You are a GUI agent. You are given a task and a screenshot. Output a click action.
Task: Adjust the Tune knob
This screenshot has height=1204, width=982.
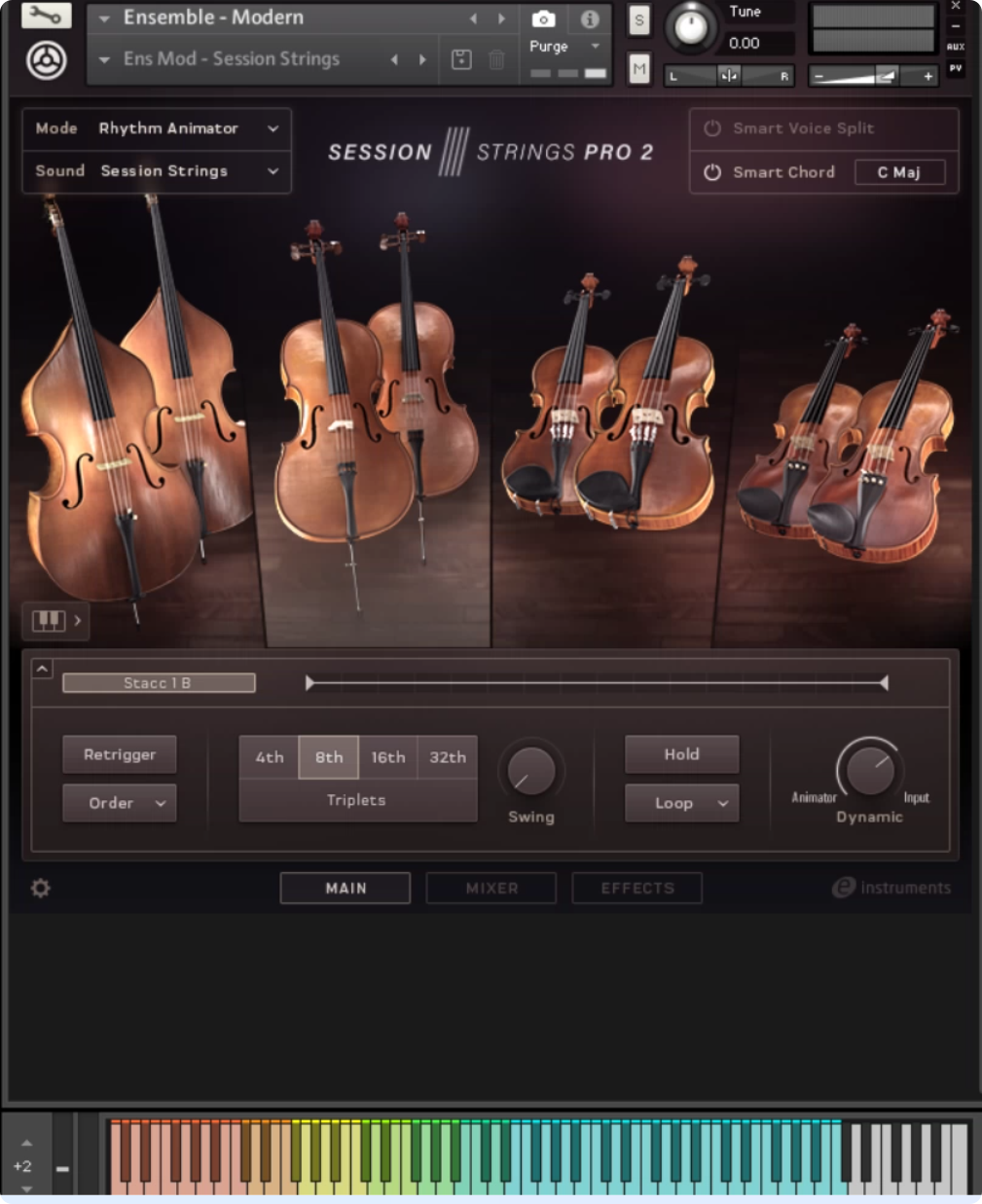[691, 27]
